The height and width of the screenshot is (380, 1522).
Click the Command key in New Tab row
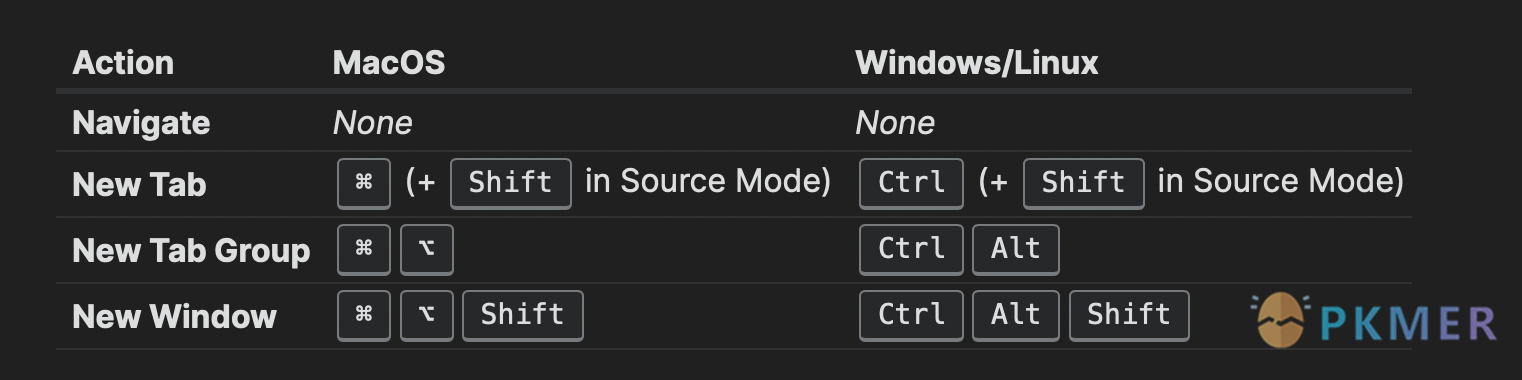tap(364, 183)
